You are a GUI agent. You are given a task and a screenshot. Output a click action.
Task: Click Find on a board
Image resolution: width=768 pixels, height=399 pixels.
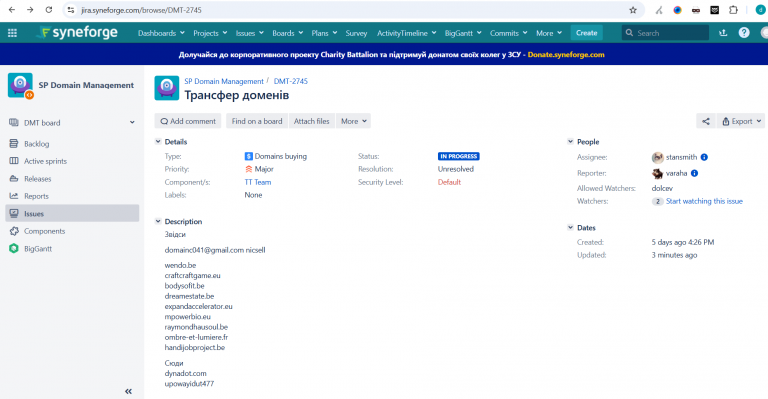point(257,121)
